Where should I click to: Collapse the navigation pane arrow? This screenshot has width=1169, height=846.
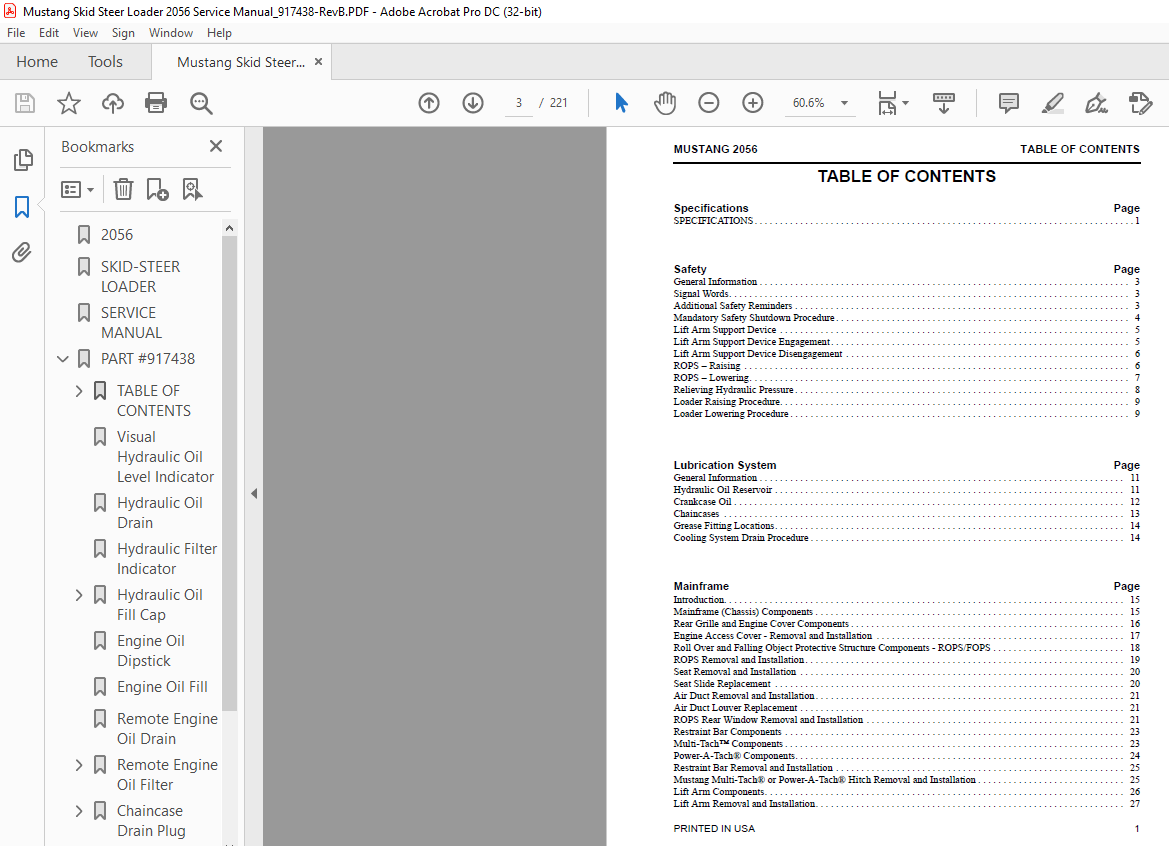pyautogui.click(x=254, y=493)
